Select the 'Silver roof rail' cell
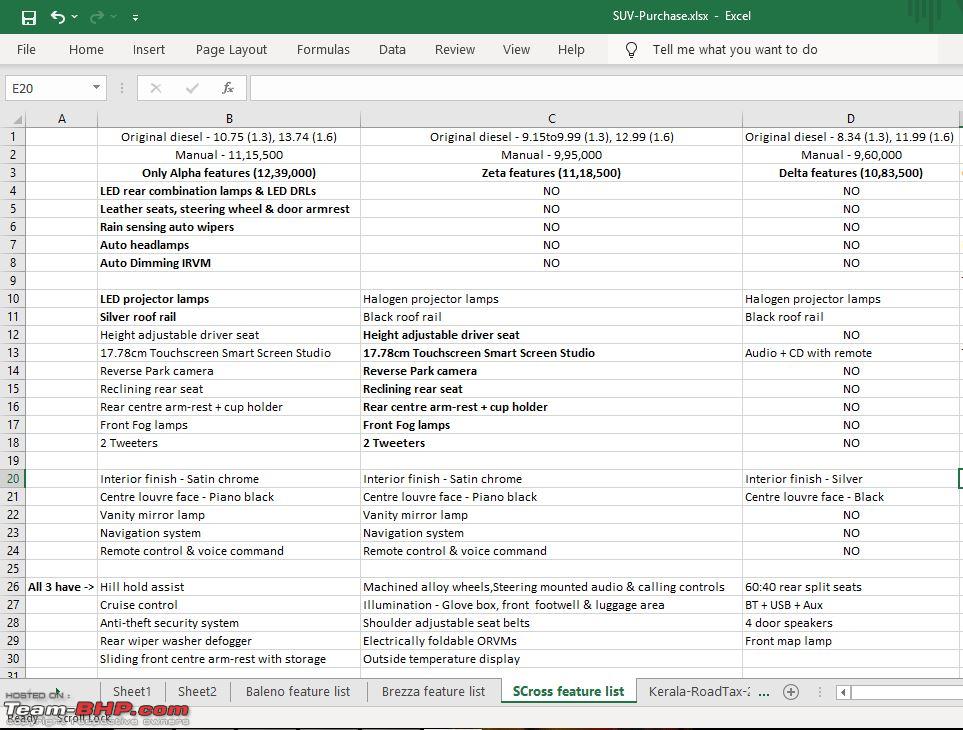This screenshot has width=963, height=730. point(229,317)
